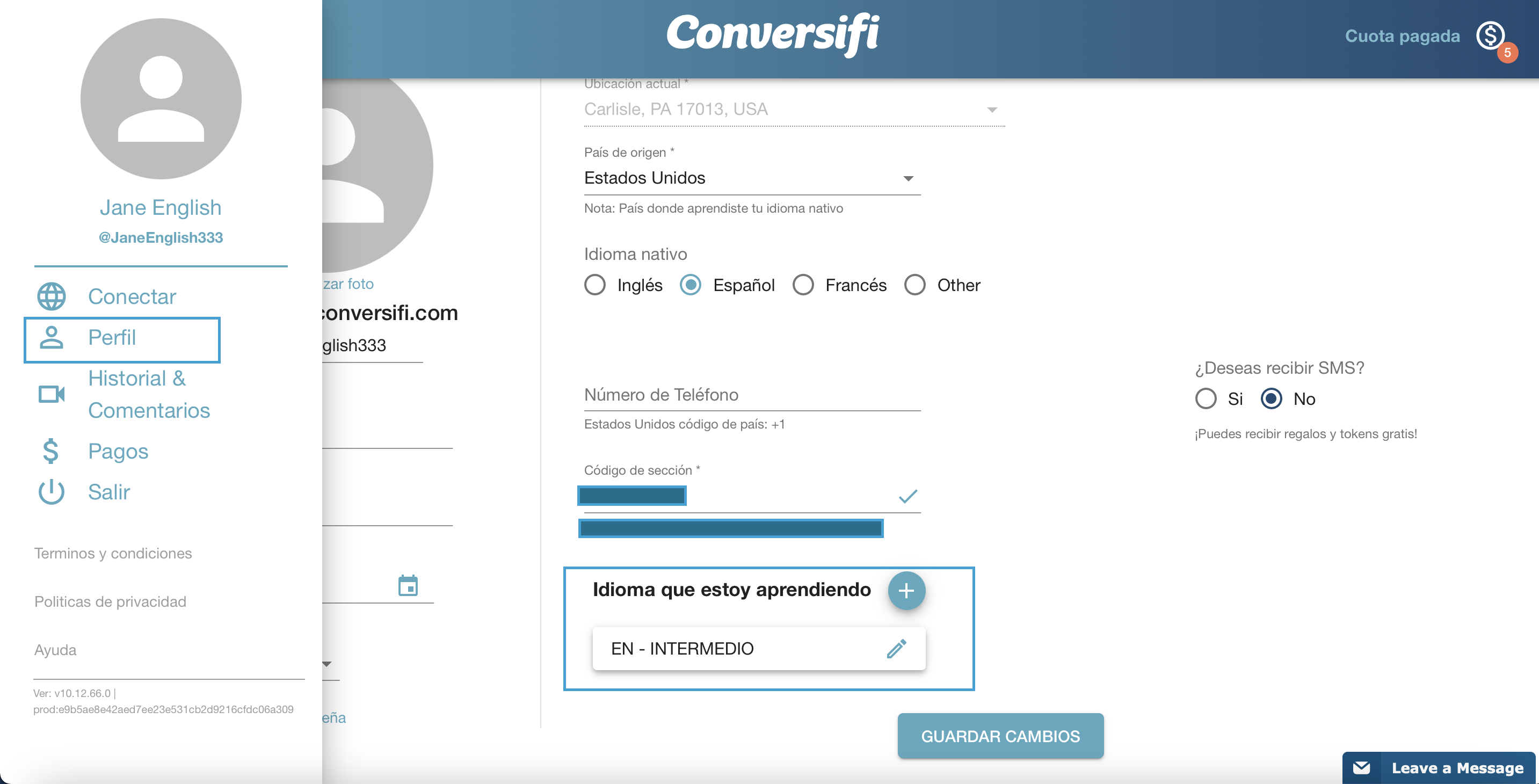Select Español as native language

coord(691,285)
